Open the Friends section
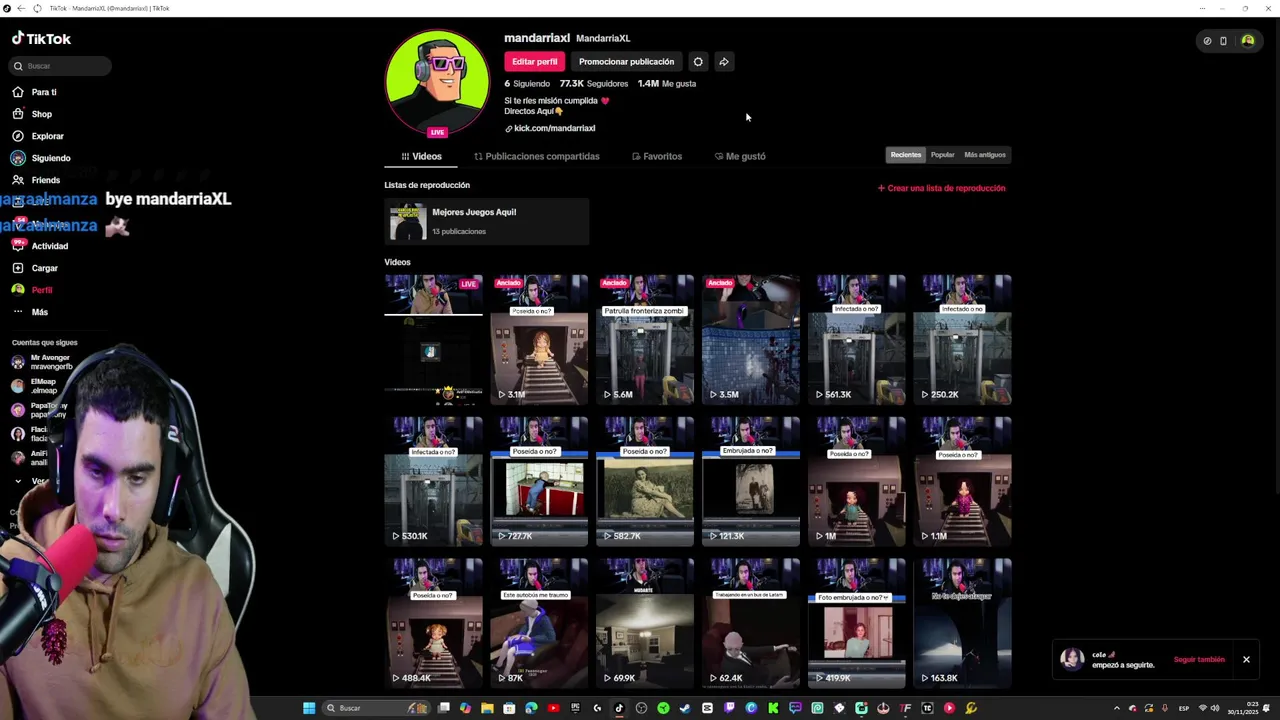Image resolution: width=1280 pixels, height=720 pixels. 36,180
